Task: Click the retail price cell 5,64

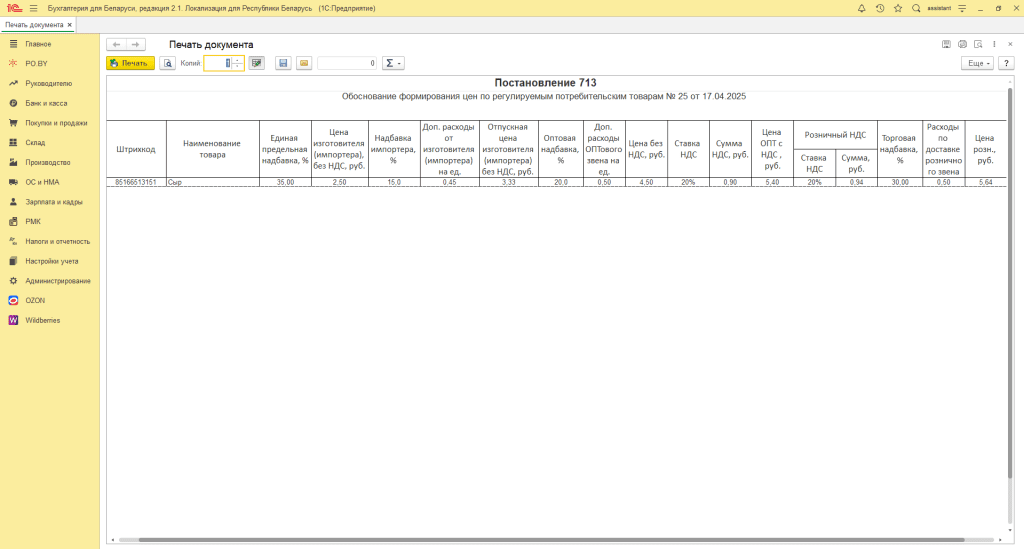Action: [985, 182]
